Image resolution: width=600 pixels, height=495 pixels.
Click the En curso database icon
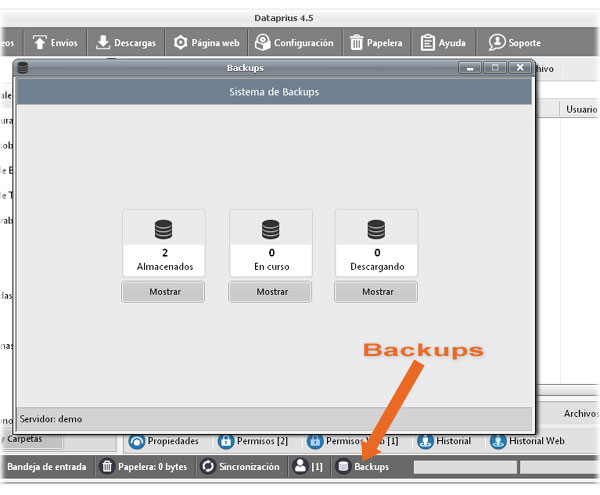pos(271,230)
